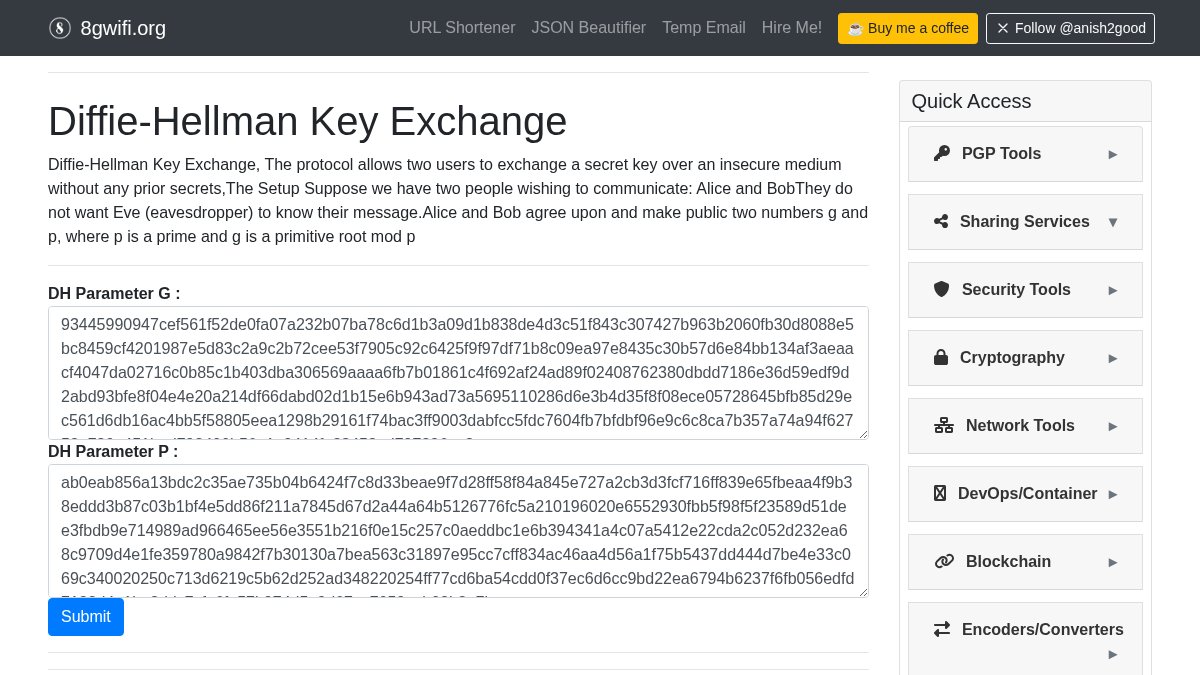Select the wrench icon beside PGP Tools

coord(941,153)
